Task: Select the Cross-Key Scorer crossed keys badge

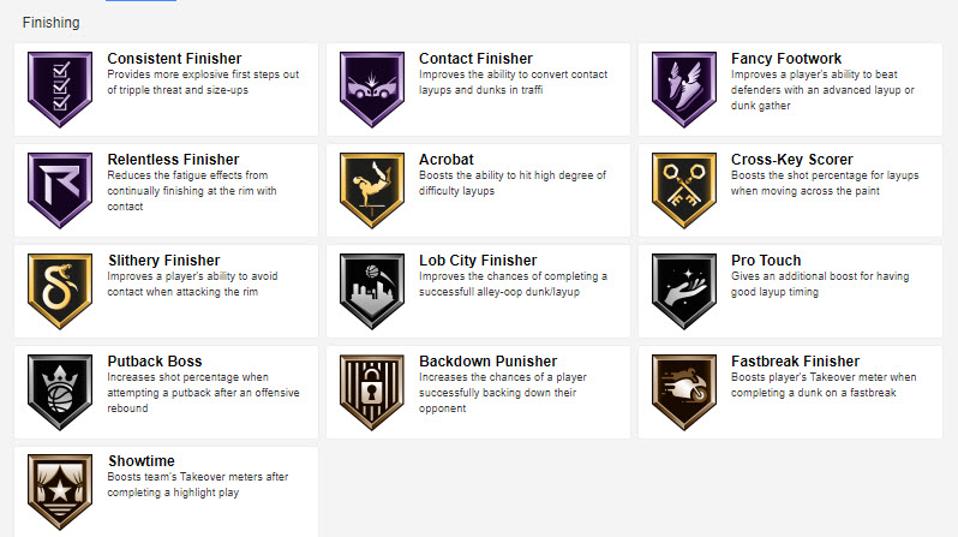Action: pos(684,190)
